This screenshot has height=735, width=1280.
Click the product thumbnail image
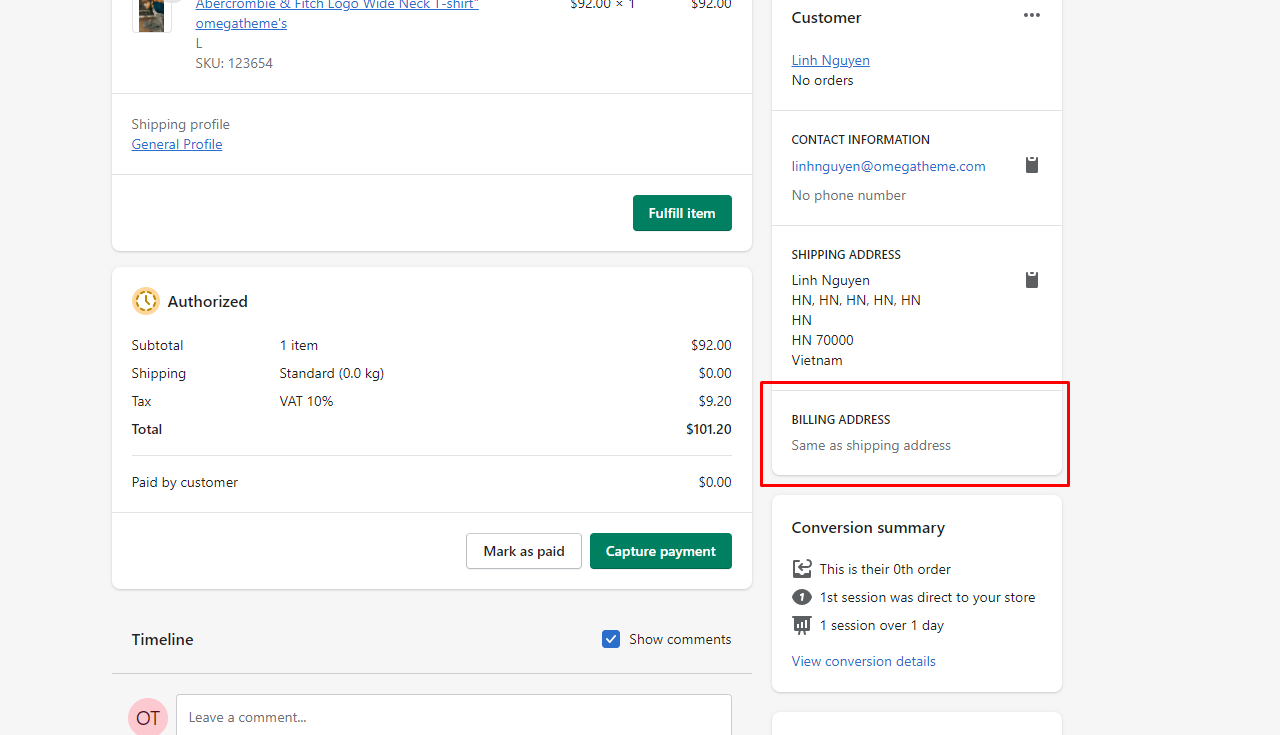151,15
